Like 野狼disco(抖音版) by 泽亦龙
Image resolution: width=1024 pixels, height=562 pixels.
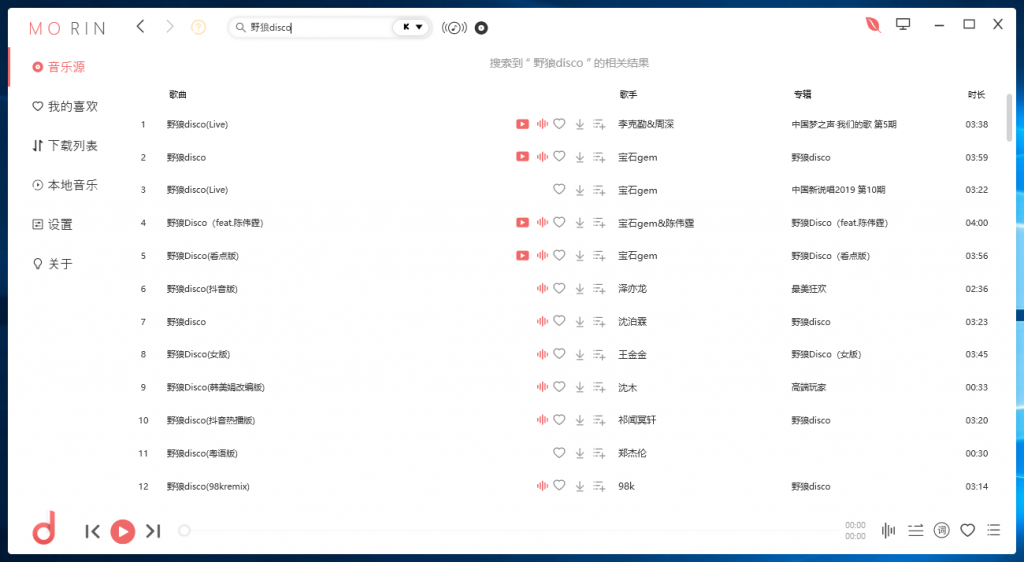[x=559, y=288]
